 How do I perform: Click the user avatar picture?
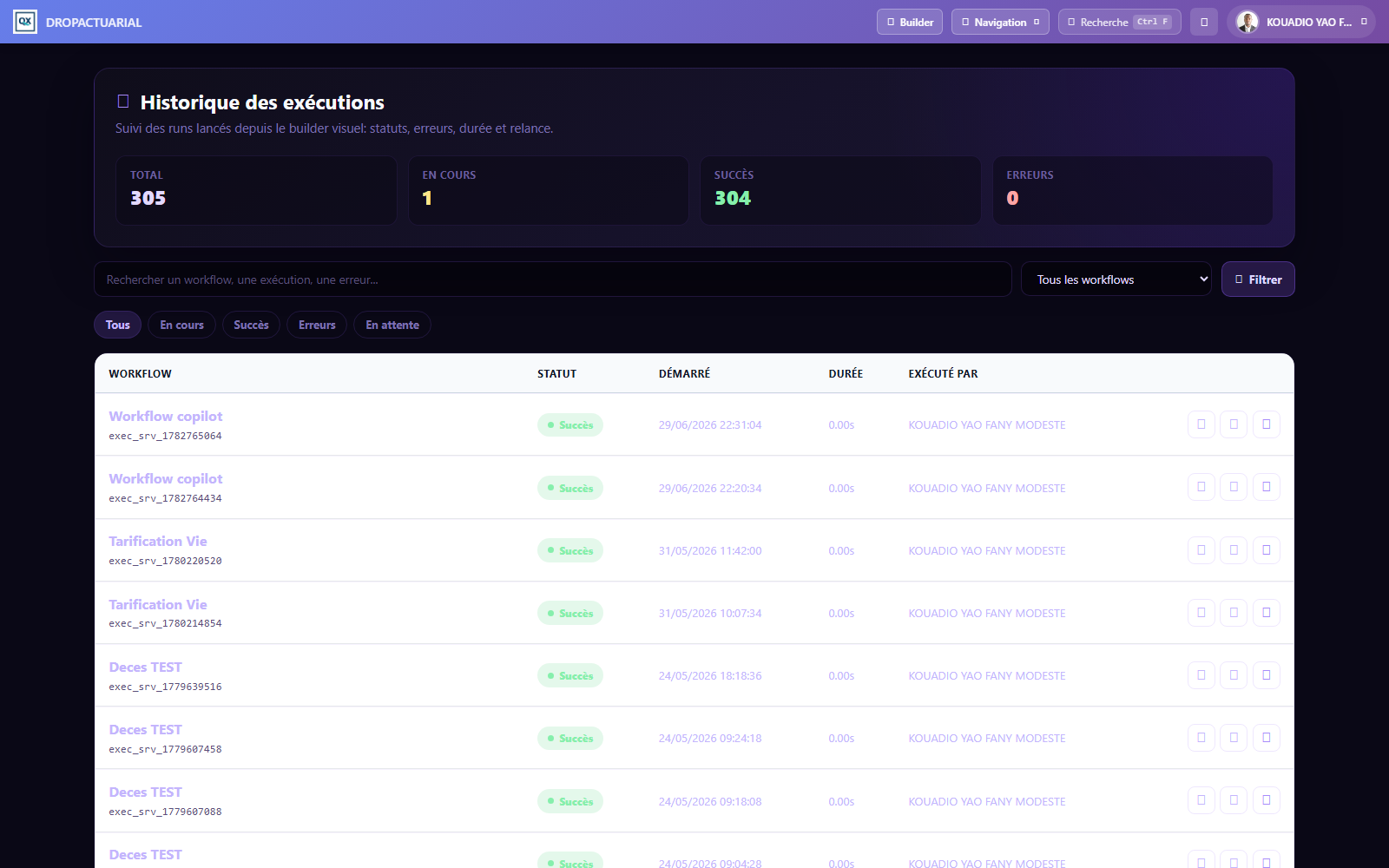(1247, 22)
